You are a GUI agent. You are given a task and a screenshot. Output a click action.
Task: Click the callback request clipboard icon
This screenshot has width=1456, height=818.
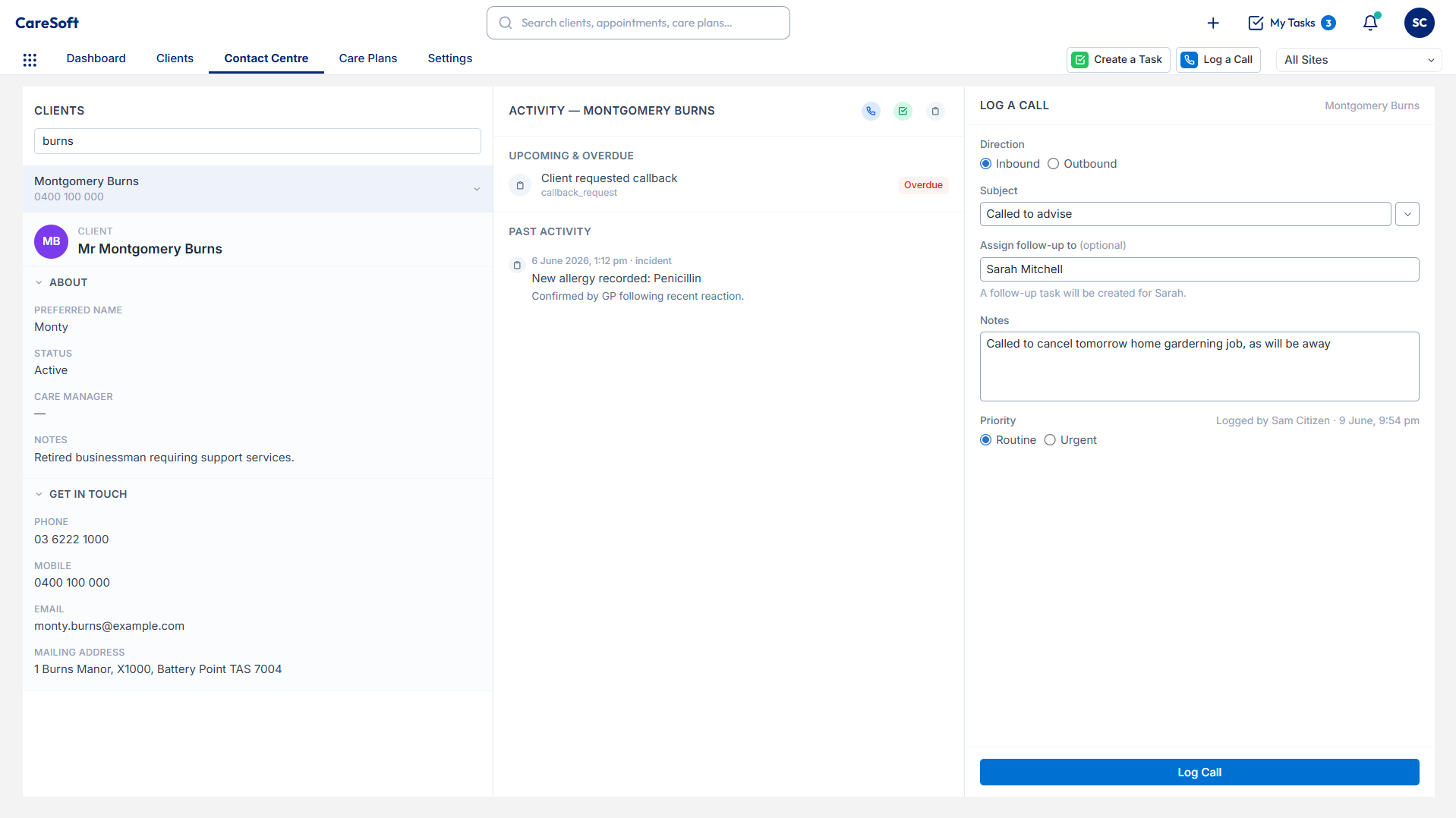click(x=520, y=185)
